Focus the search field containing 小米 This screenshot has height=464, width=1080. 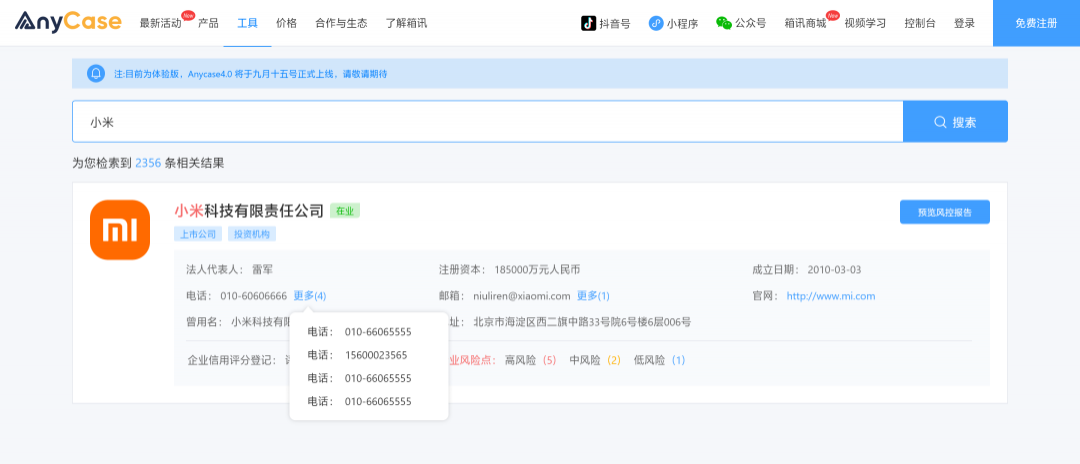pos(488,122)
